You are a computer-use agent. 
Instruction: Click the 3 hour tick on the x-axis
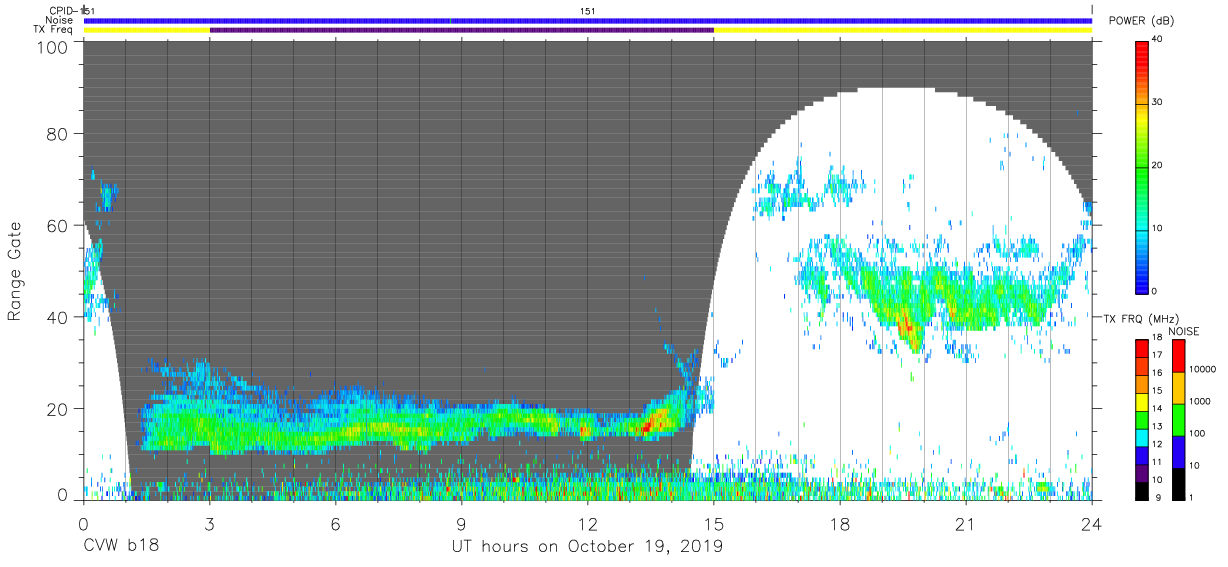pos(209,524)
